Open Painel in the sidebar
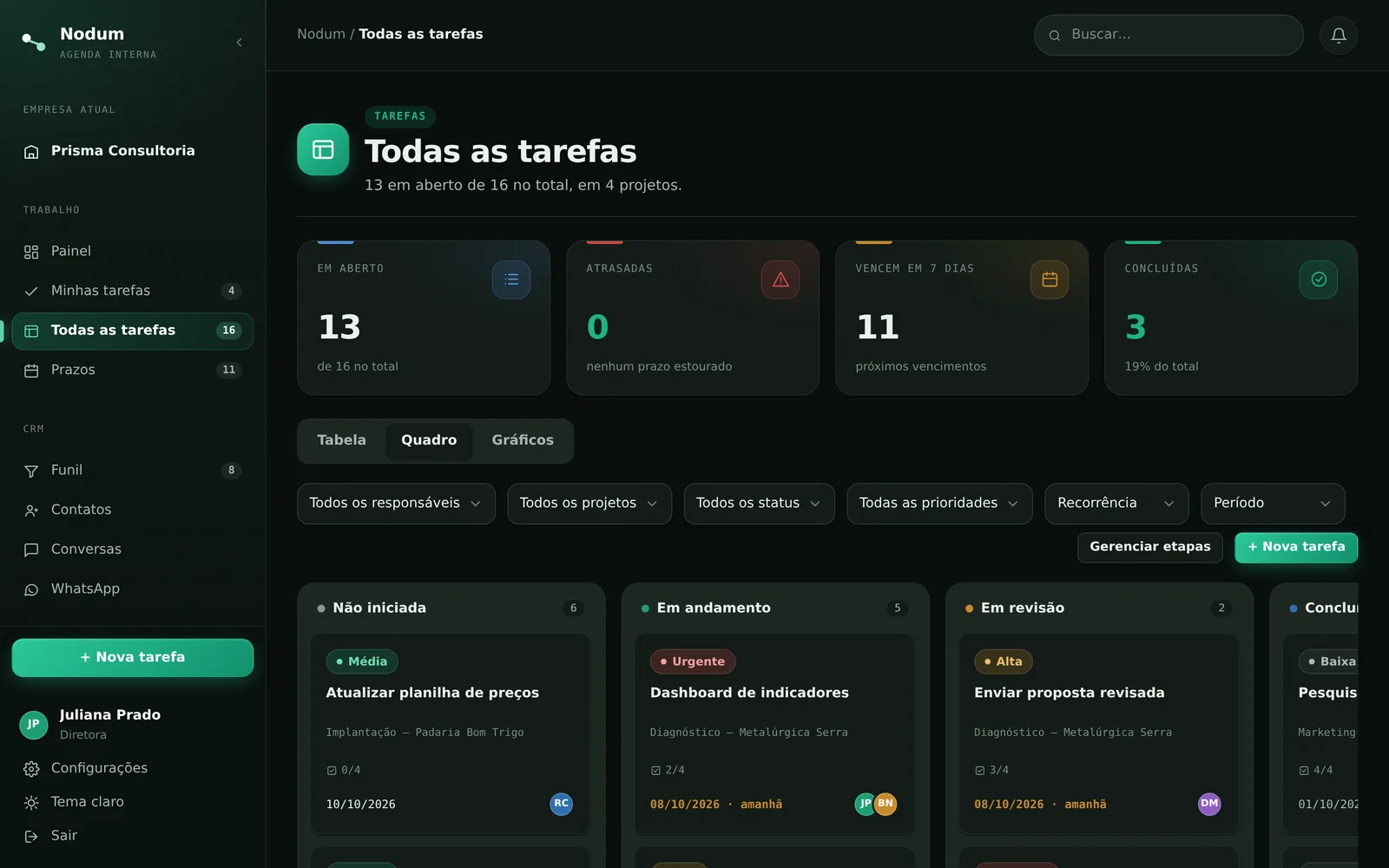The image size is (1389, 868). 133,252
